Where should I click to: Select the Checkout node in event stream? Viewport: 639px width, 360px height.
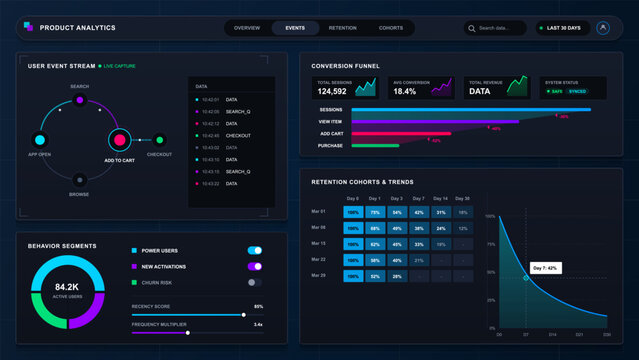coord(160,140)
